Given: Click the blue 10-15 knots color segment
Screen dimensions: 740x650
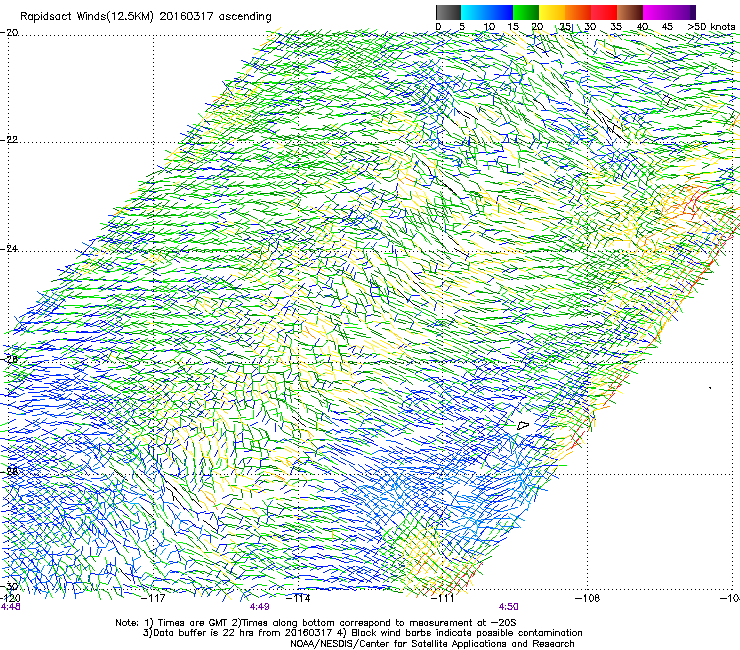Looking at the screenshot, I should click(500, 12).
